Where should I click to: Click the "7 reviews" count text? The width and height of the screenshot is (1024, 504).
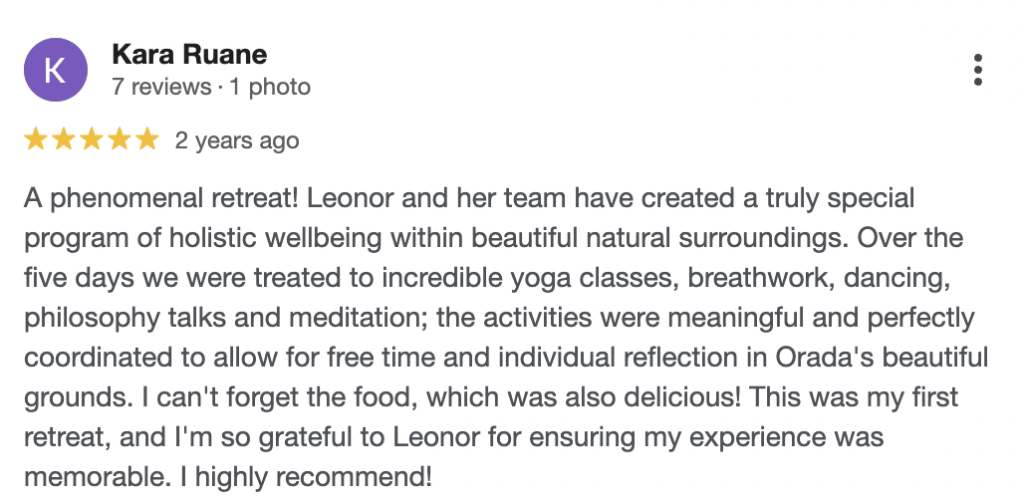click(x=162, y=87)
